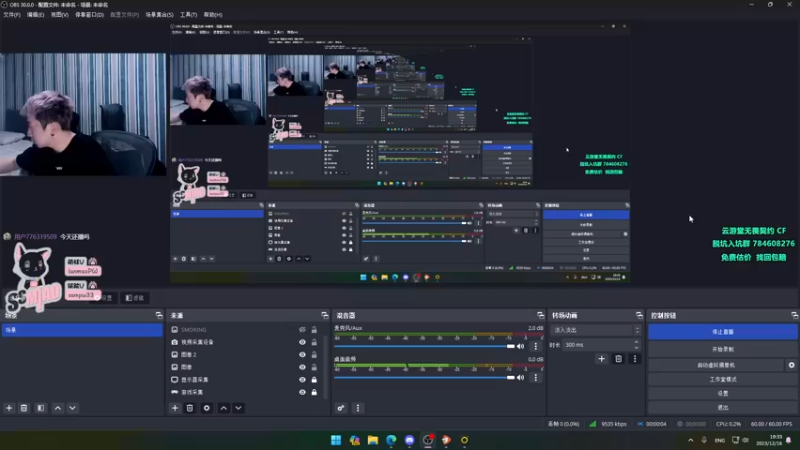Open Microsoft Edge from taskbar

pyautogui.click(x=391, y=440)
